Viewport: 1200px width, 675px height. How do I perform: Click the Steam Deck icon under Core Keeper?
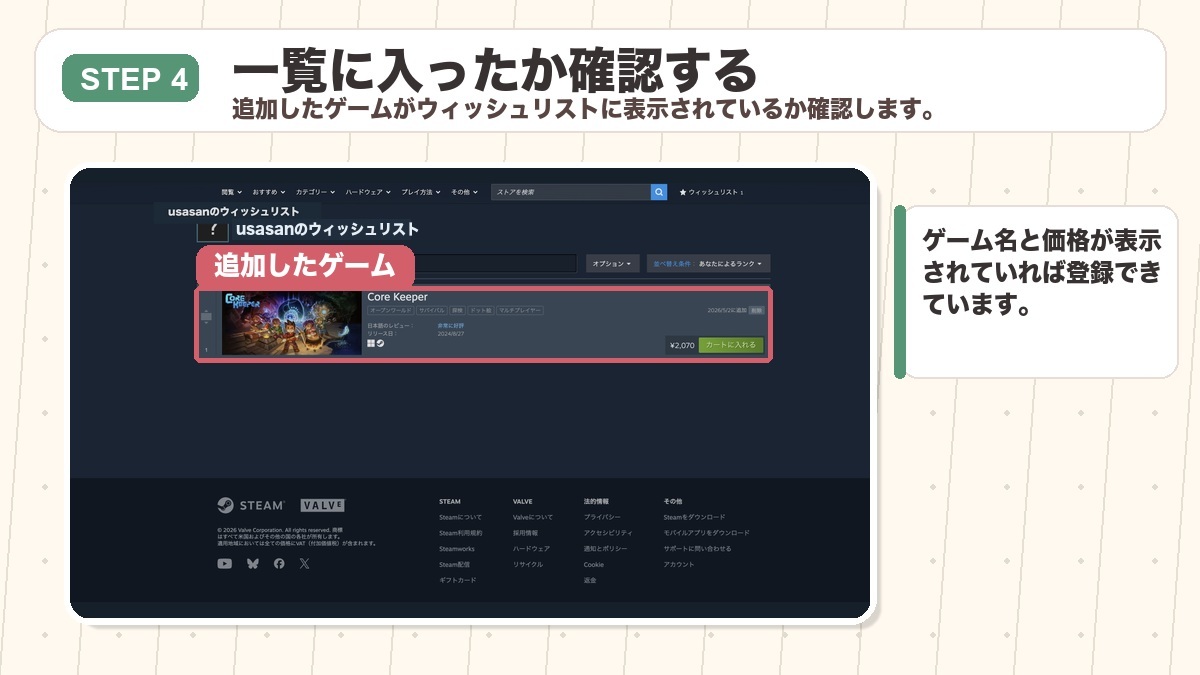click(380, 343)
